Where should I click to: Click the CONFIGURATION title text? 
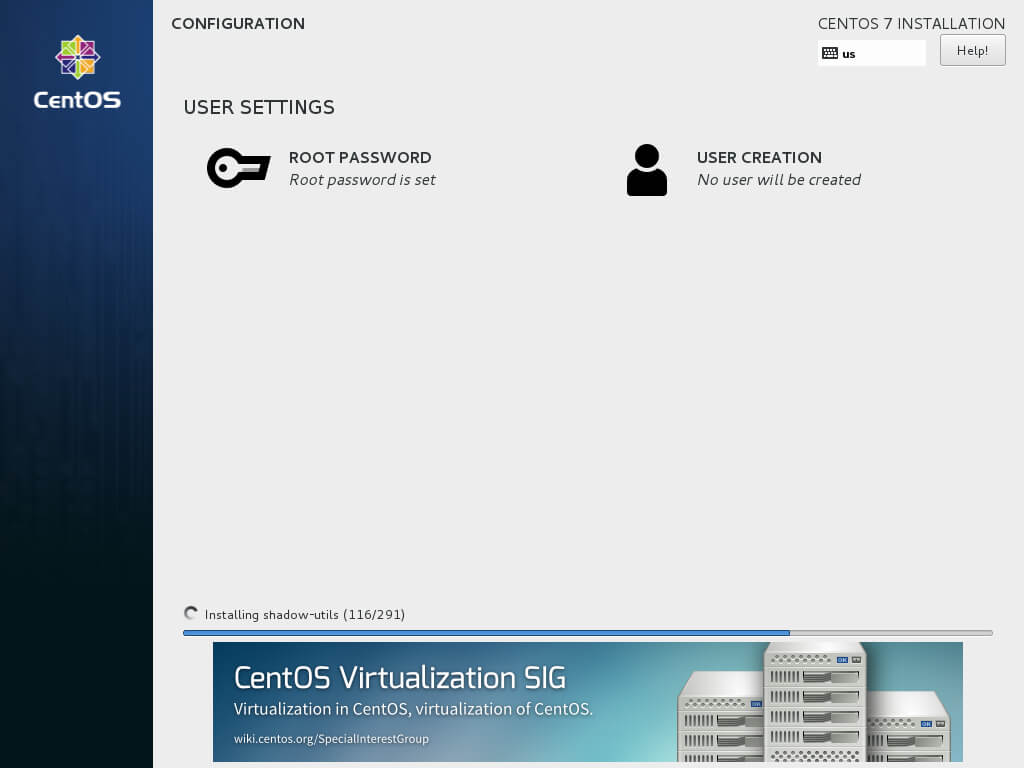click(238, 24)
